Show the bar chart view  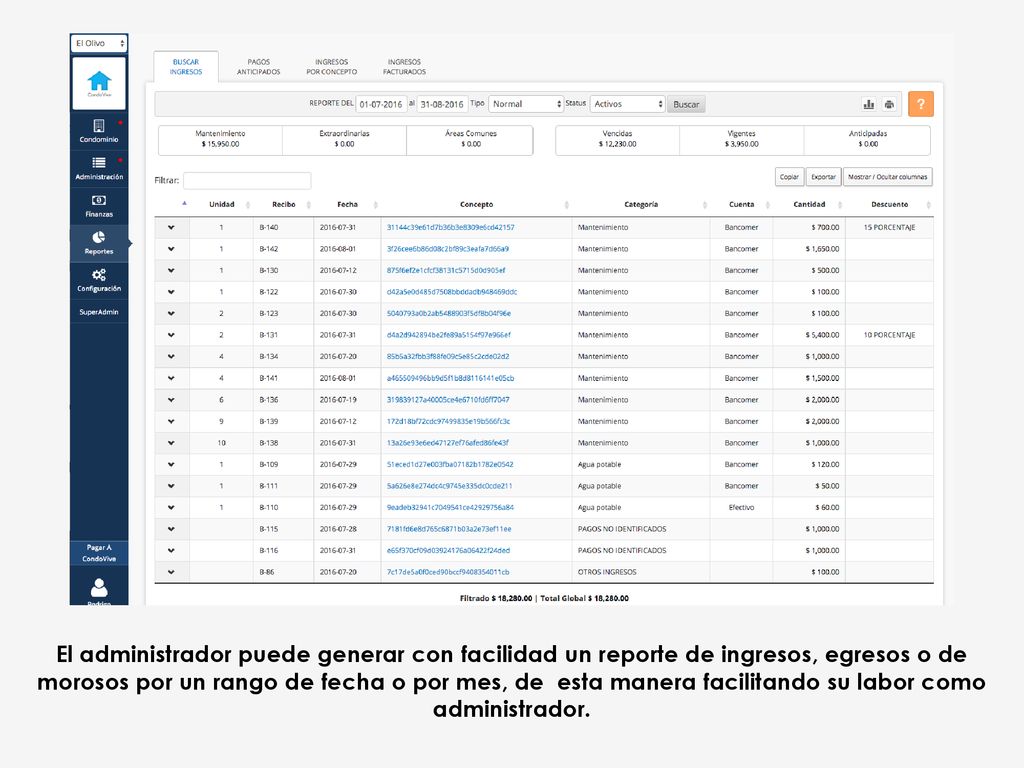pyautogui.click(x=869, y=104)
